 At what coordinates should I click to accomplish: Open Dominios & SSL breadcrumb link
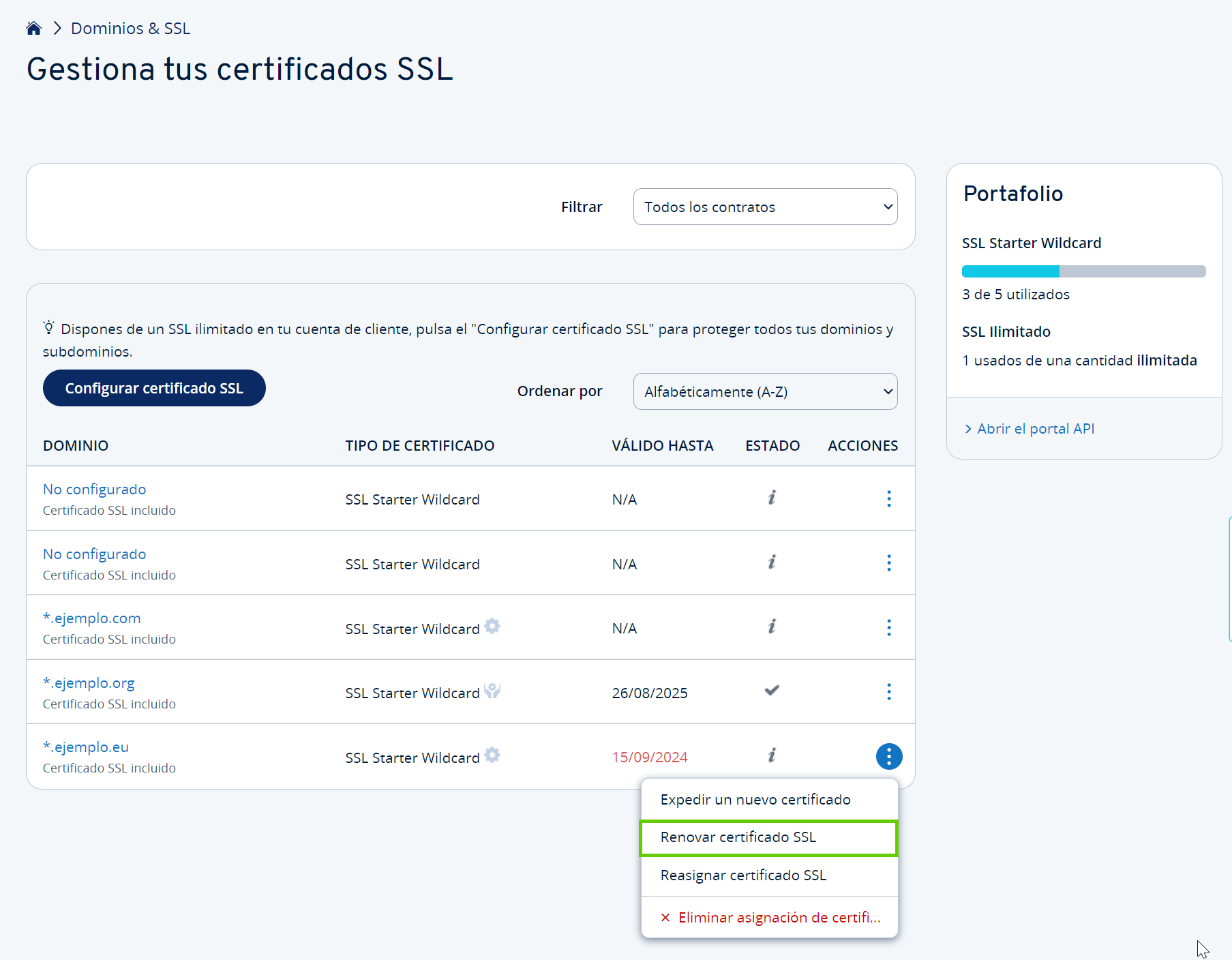[x=130, y=28]
